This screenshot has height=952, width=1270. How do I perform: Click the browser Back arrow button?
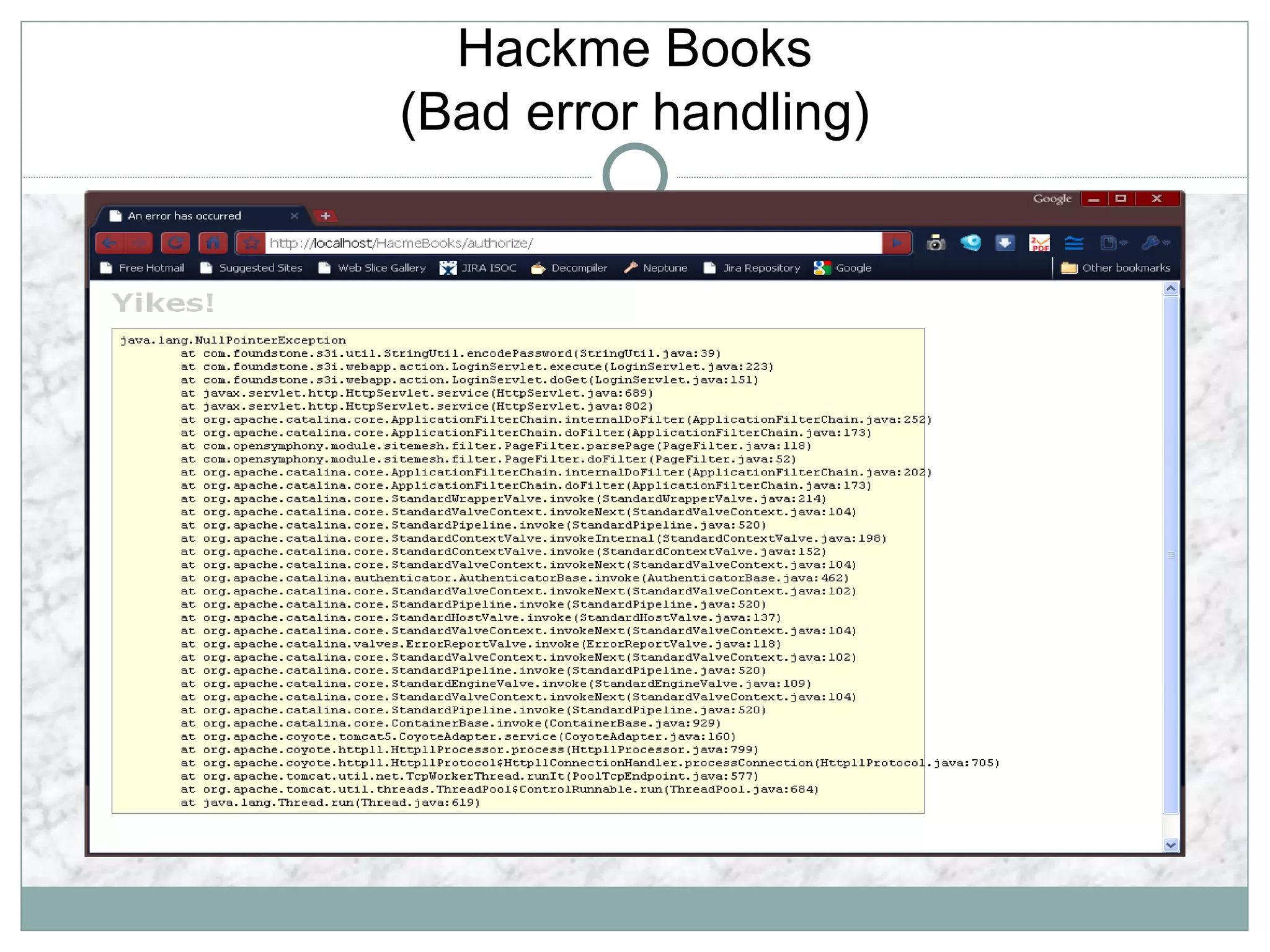[111, 243]
